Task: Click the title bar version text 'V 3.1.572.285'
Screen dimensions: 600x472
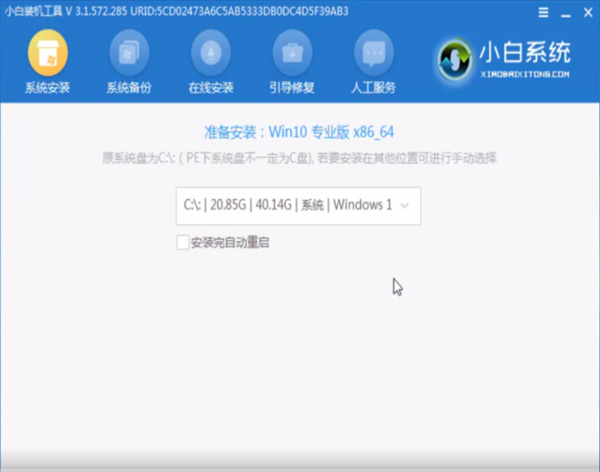Action: (x=96, y=11)
